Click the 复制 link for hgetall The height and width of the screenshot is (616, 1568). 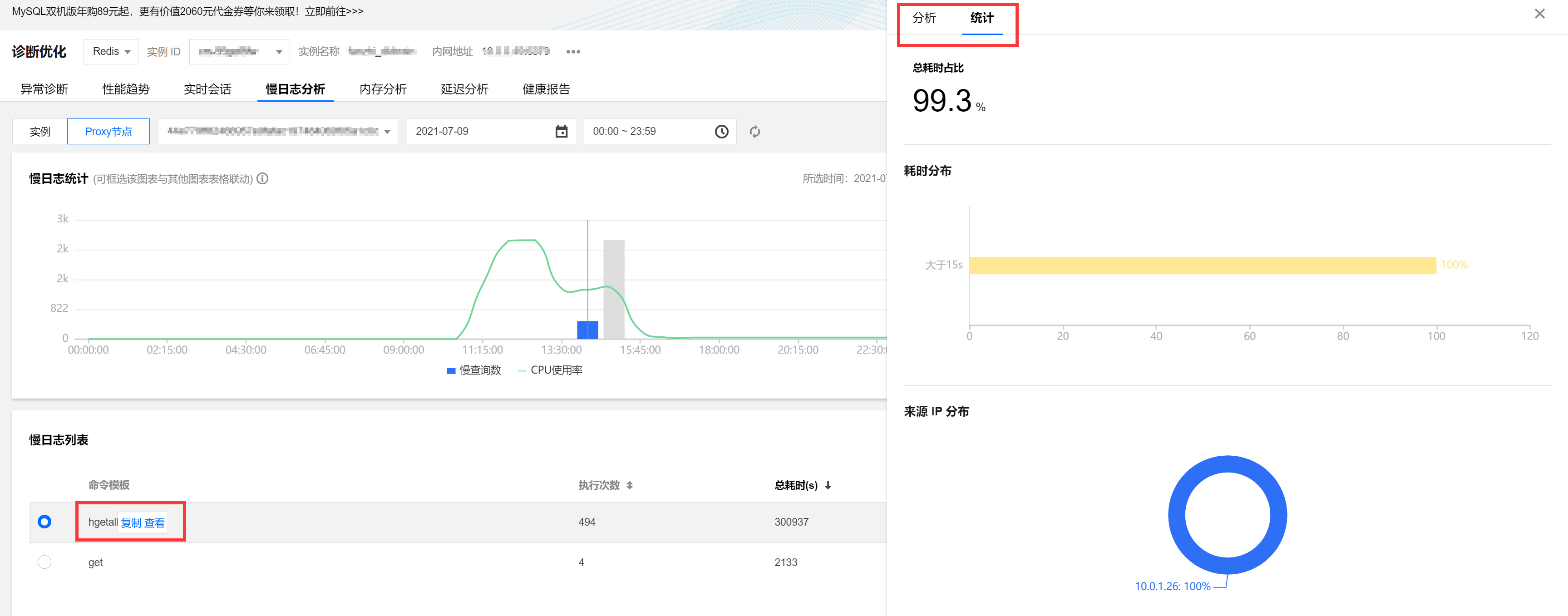coord(131,523)
